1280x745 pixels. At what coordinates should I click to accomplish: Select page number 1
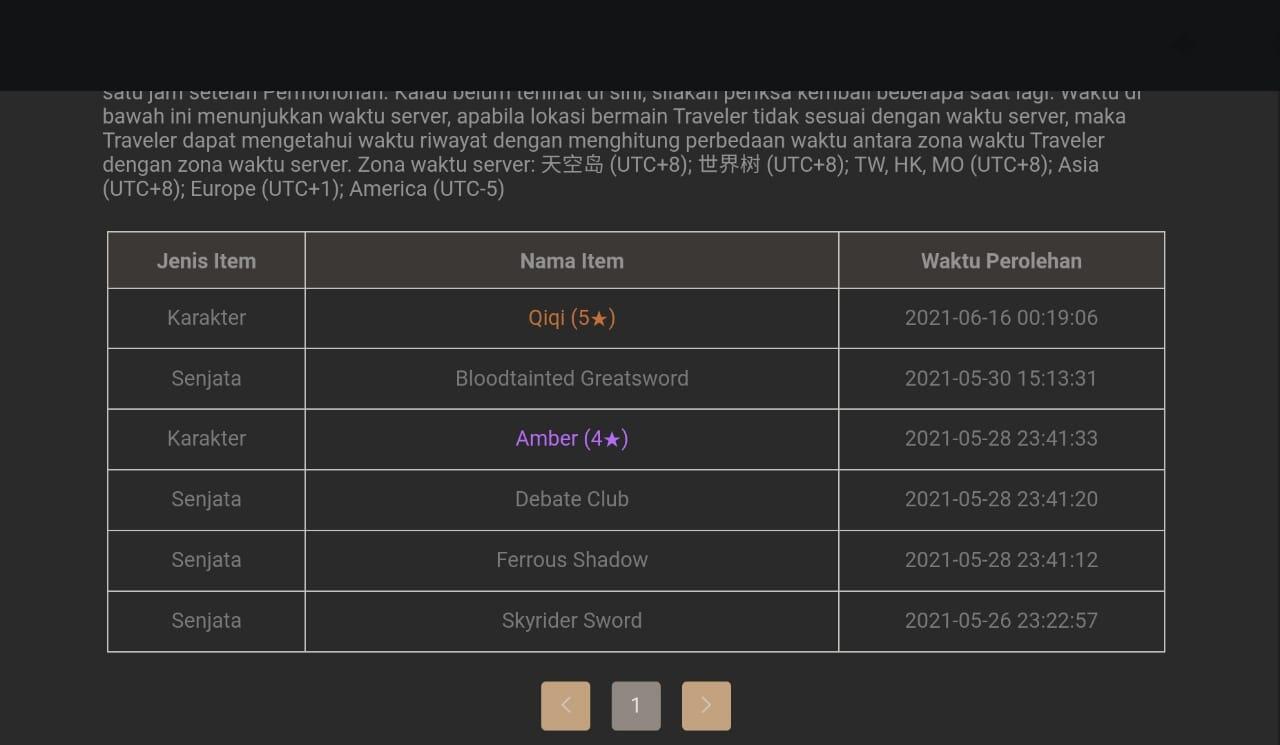click(x=636, y=706)
